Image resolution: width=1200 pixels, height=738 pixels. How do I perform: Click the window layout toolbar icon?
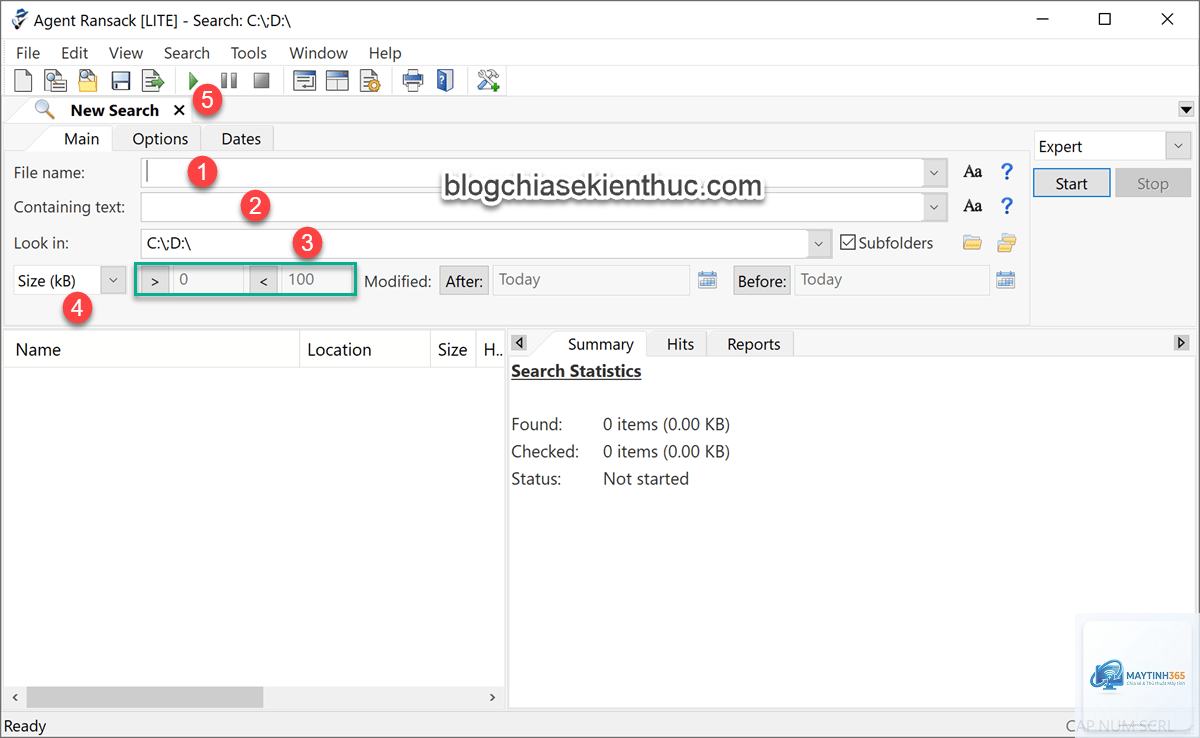pos(337,81)
